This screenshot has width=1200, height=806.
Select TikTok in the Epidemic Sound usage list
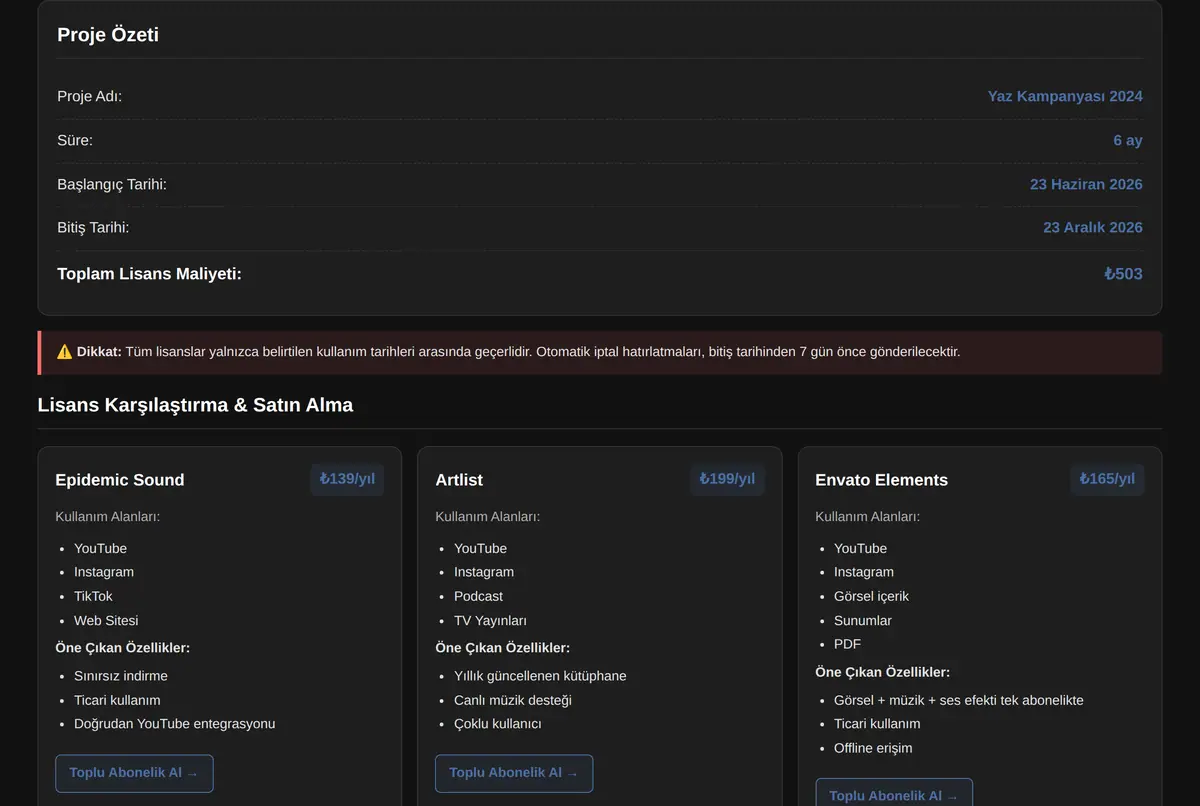pos(93,596)
